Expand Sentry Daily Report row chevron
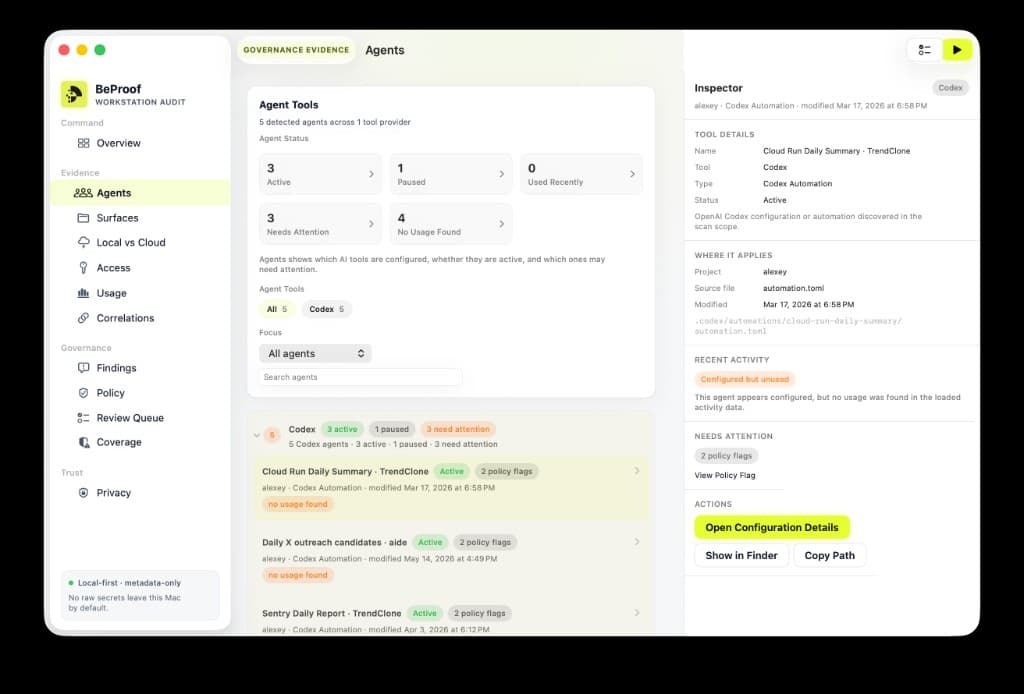Image resolution: width=1024 pixels, height=694 pixels. click(637, 612)
